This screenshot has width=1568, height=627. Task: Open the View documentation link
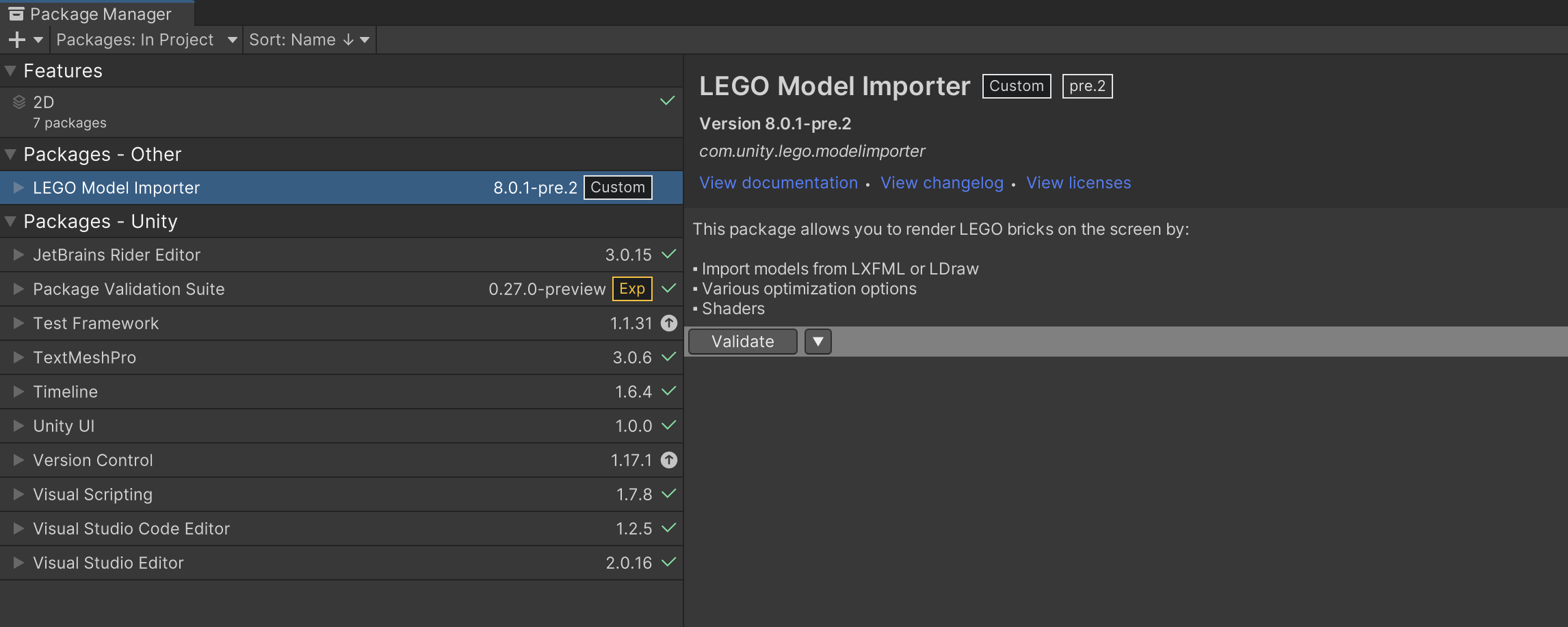(779, 183)
